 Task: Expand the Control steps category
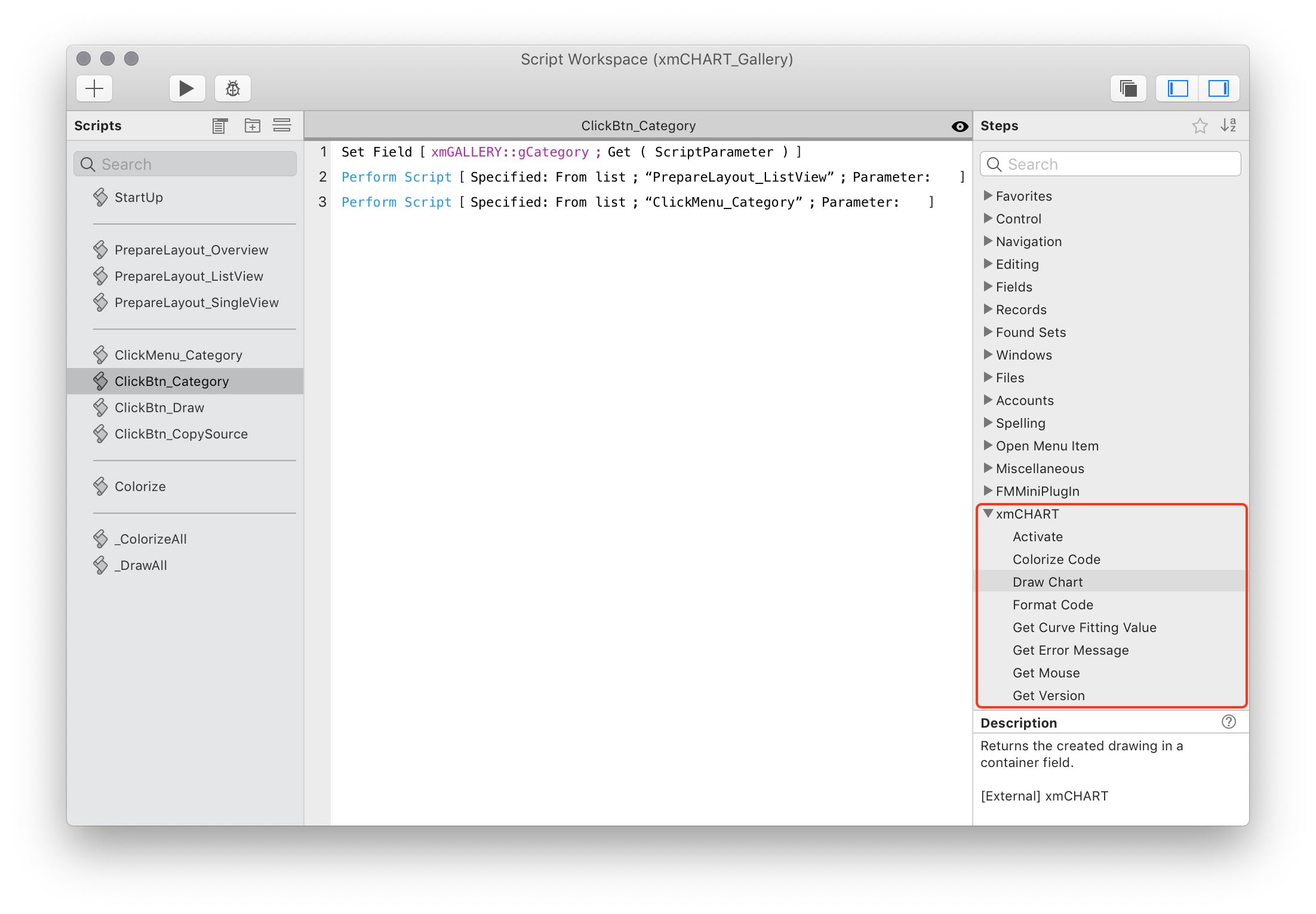pyautogui.click(x=989, y=218)
